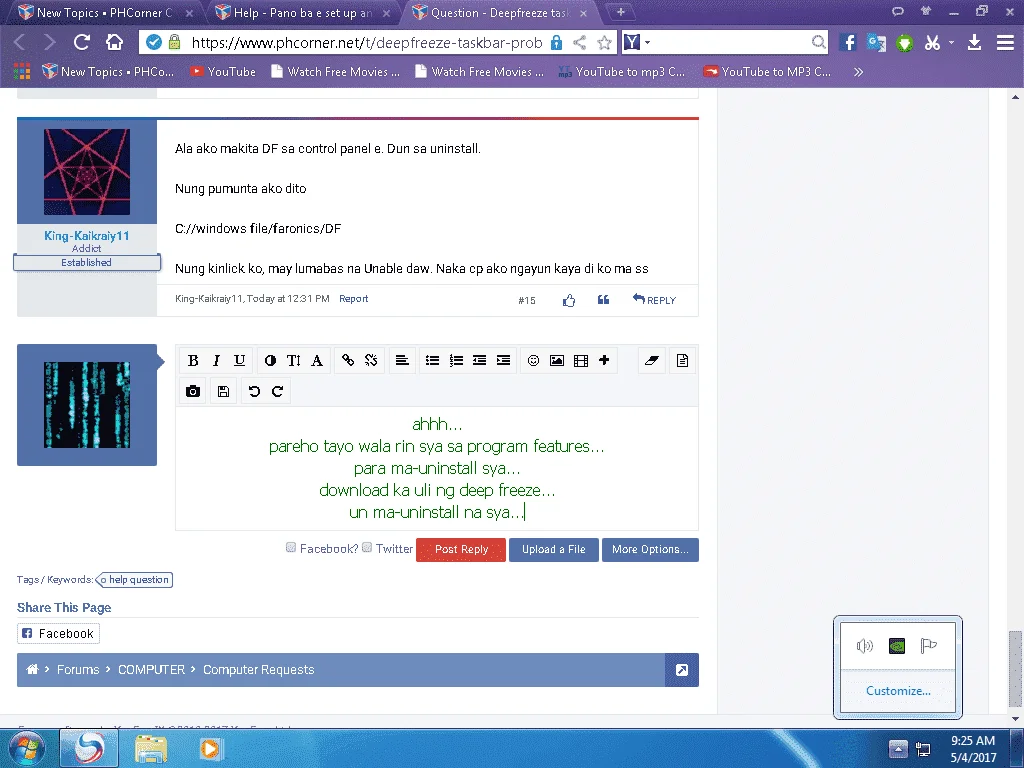Share page via Facebook button

pos(58,633)
